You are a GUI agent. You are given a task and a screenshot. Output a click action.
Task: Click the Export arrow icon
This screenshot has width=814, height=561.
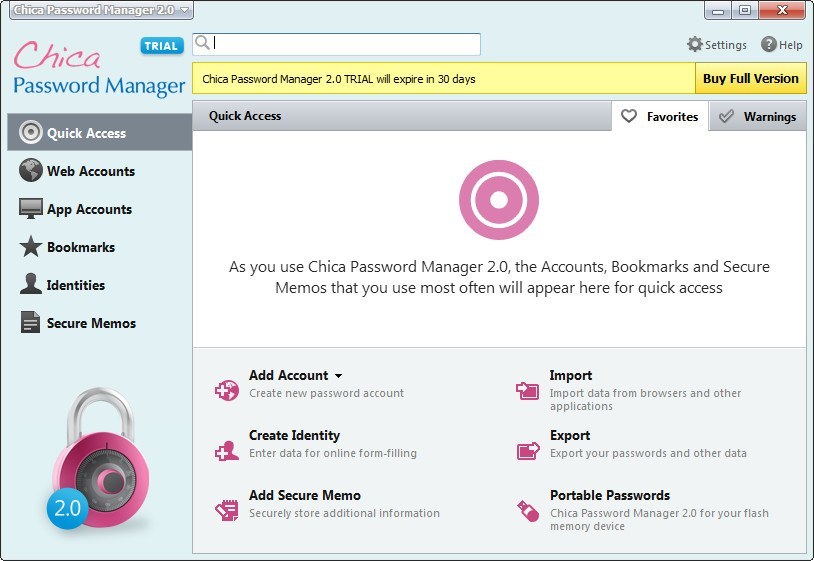(x=528, y=450)
